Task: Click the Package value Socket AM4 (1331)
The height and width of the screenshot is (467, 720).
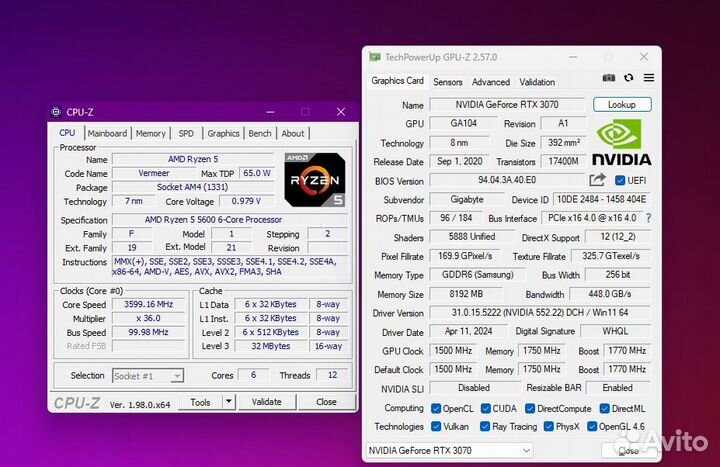Action: [193, 187]
